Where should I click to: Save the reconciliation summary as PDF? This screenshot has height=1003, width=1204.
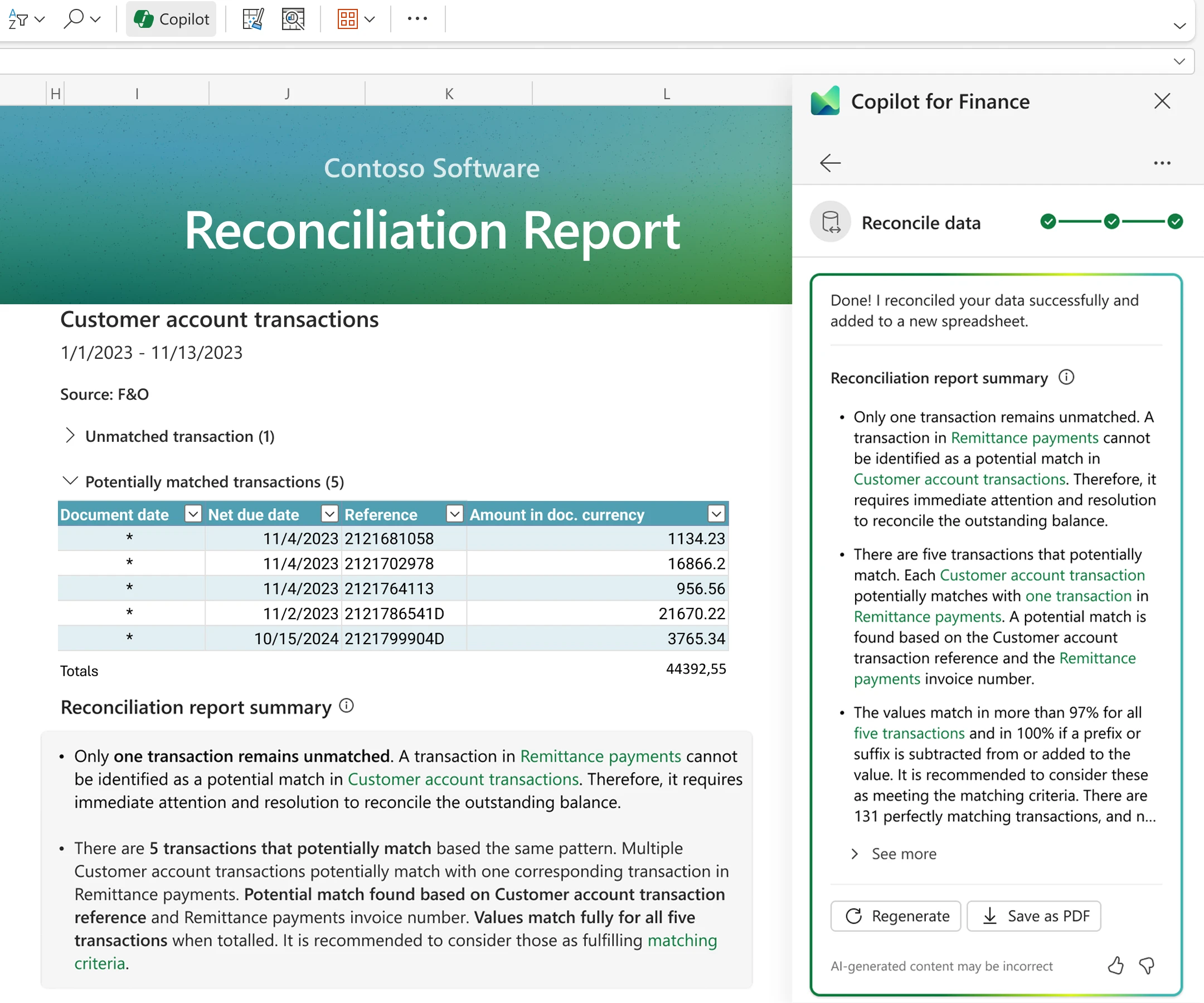(1034, 916)
